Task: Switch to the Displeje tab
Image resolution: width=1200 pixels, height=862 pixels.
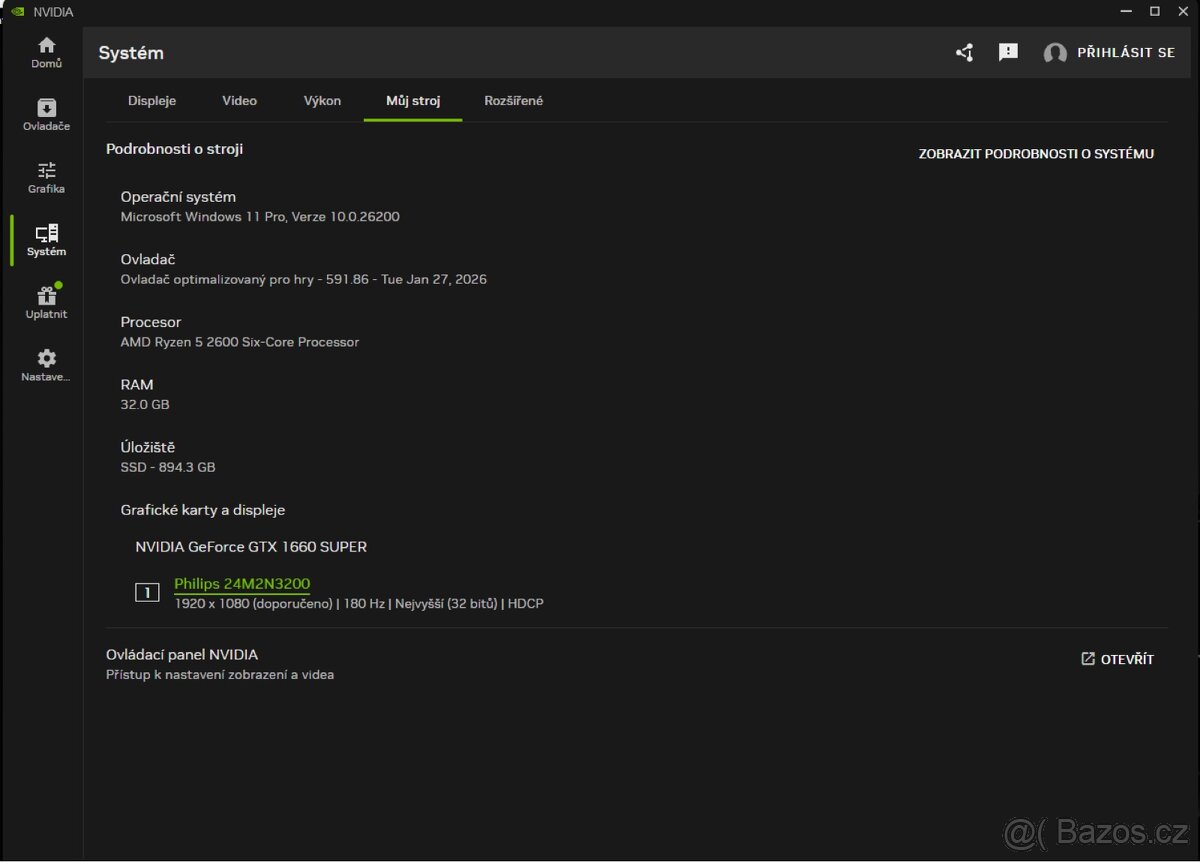Action: pyautogui.click(x=152, y=101)
